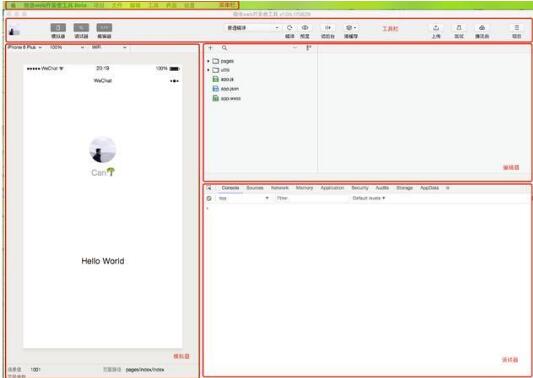Click the upload icon in toolbar
The image size is (533, 378).
pyautogui.click(x=436, y=28)
